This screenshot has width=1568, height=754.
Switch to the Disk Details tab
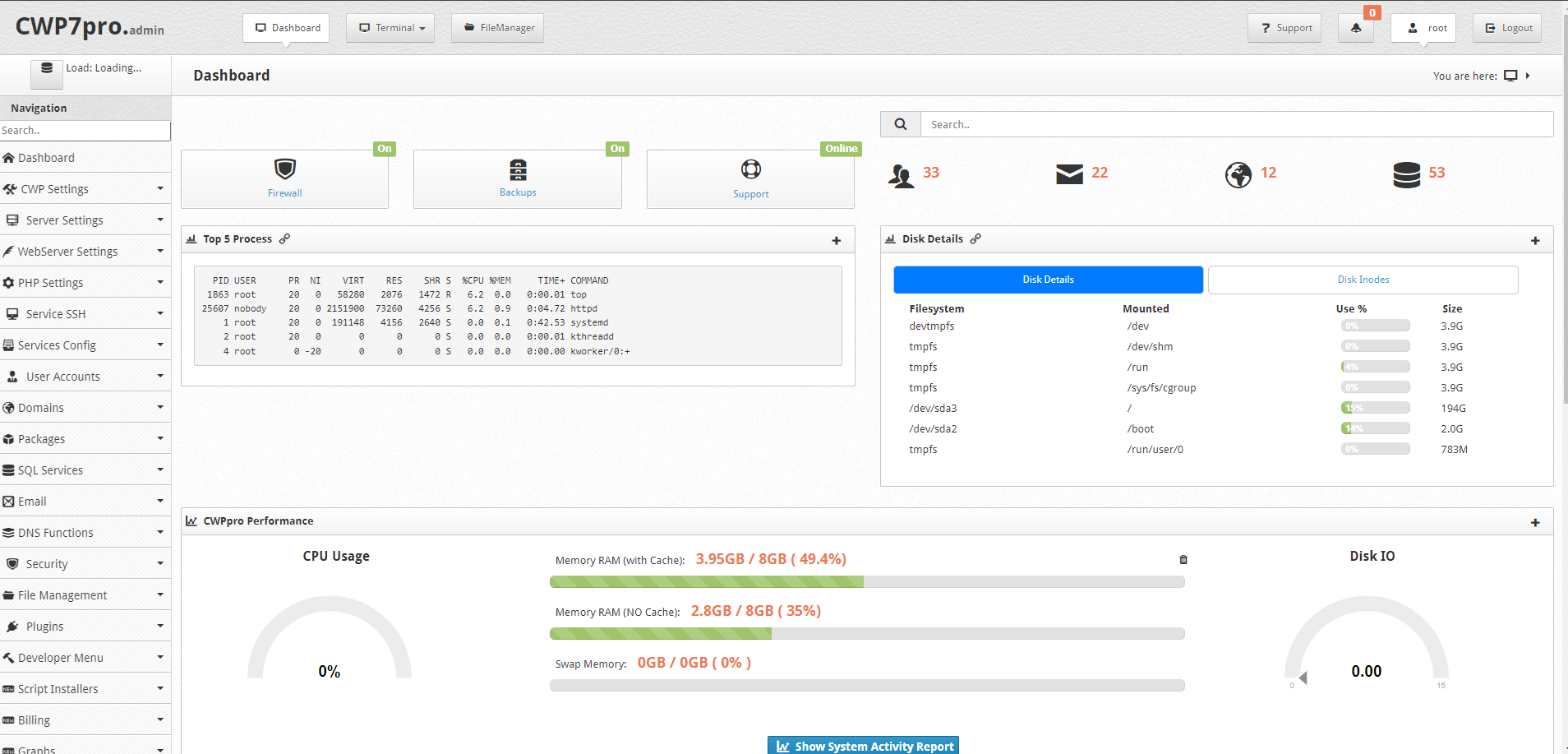point(1049,280)
